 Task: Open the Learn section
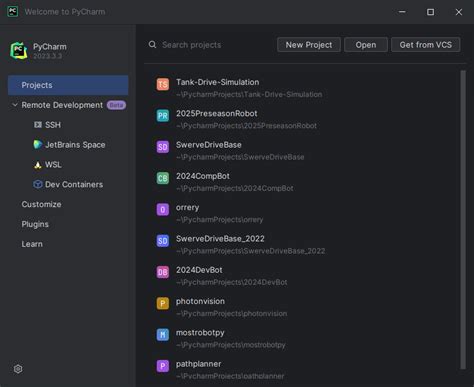click(32, 244)
